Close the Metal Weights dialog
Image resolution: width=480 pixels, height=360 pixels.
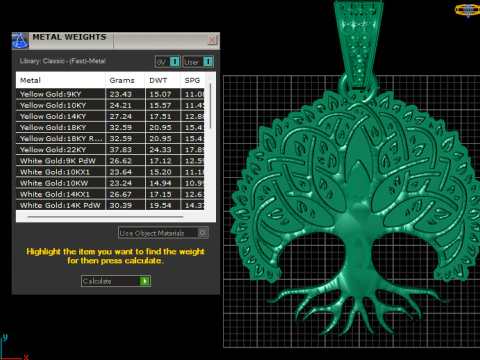tap(212, 40)
